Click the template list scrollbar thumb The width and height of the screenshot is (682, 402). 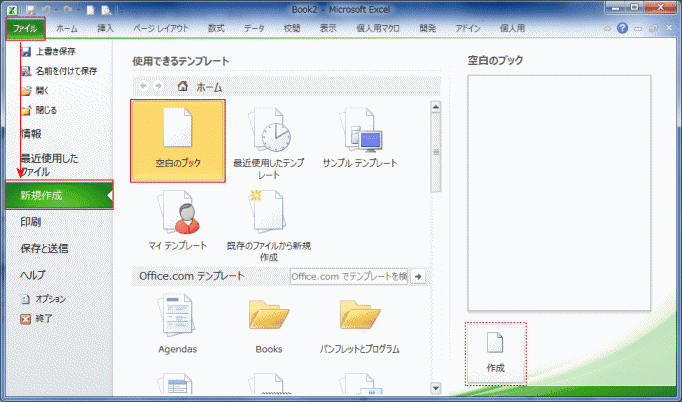point(436,152)
